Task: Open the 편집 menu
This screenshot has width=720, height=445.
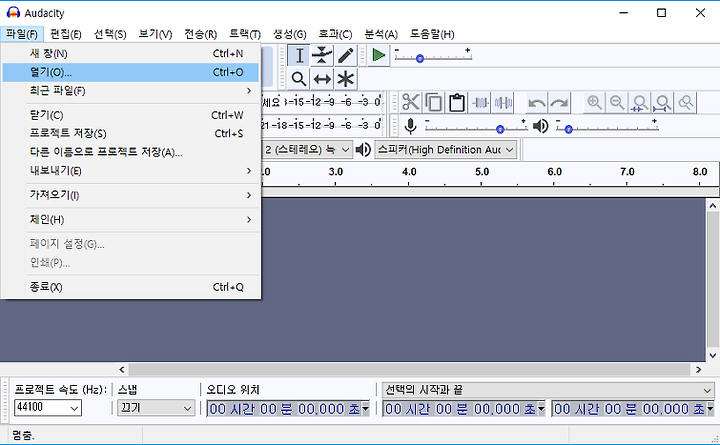Action: [66, 34]
